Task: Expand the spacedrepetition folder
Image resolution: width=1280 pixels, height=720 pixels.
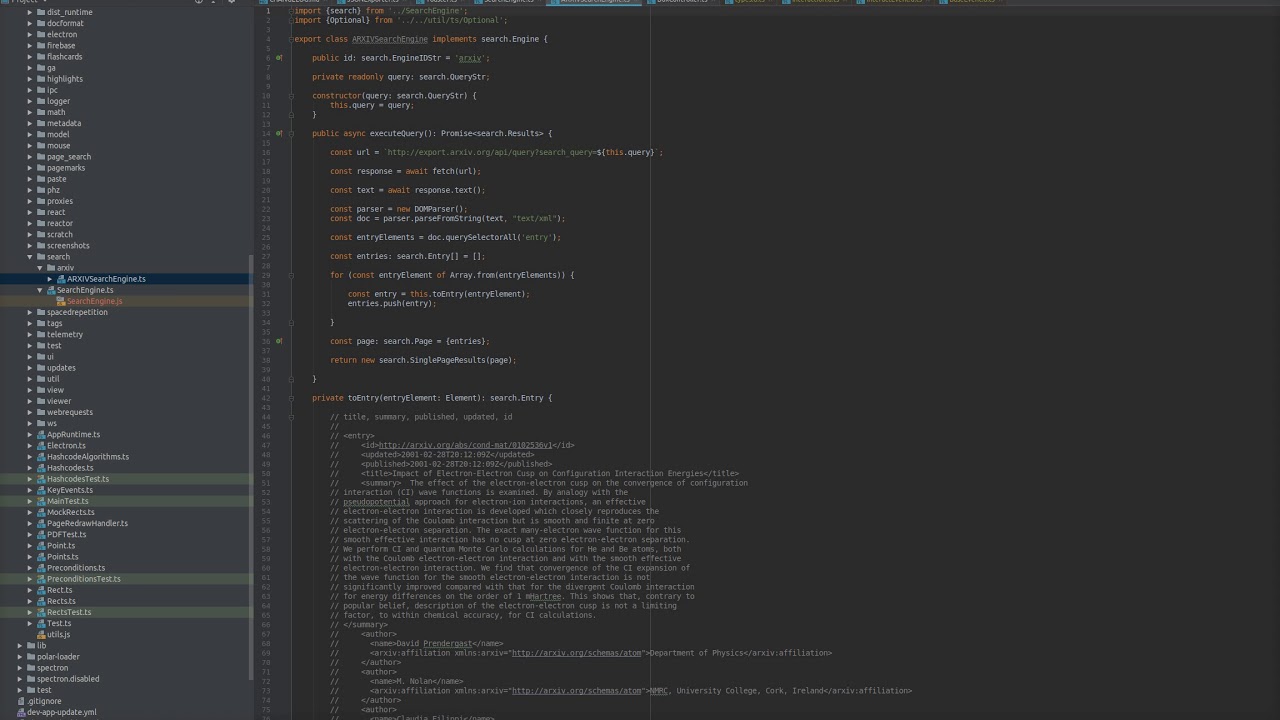Action: pos(30,312)
